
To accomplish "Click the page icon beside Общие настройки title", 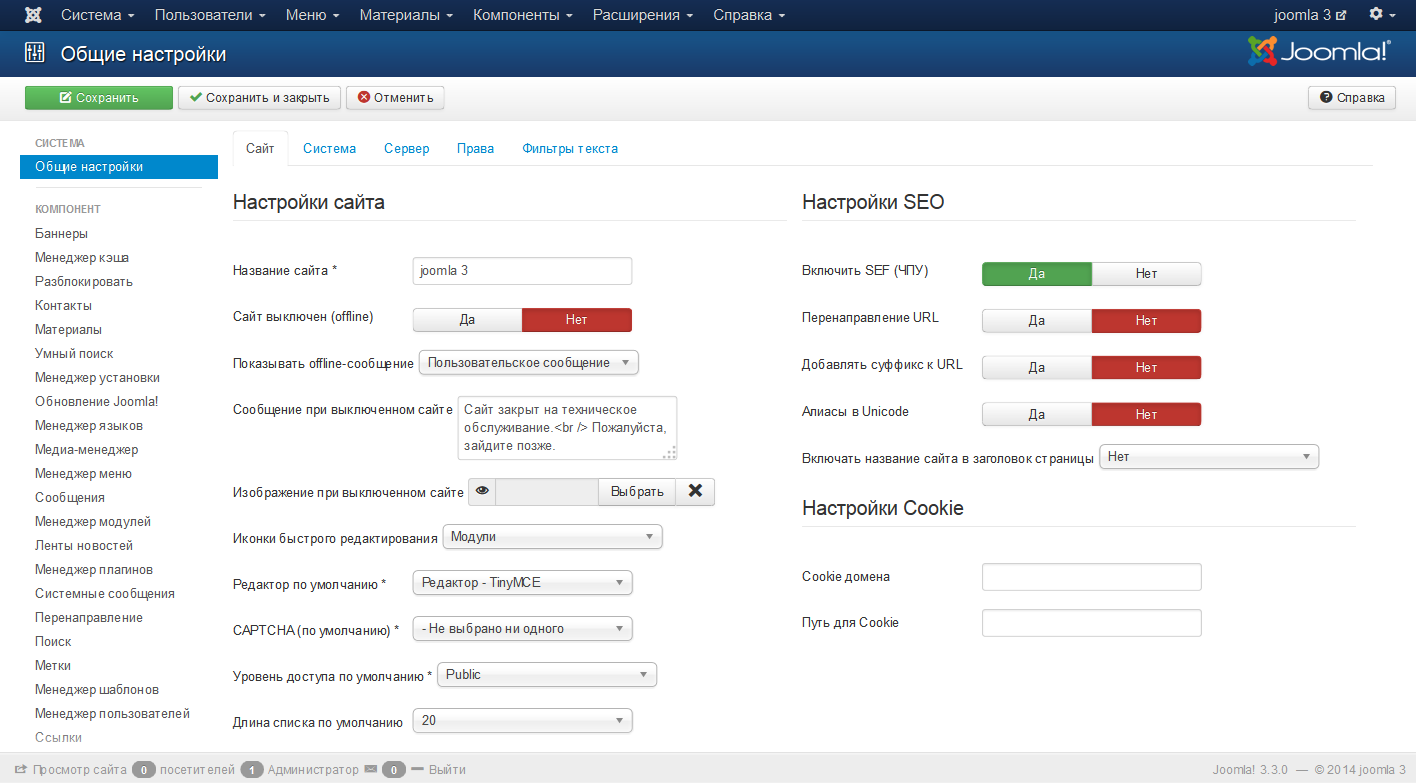I will (34, 53).
